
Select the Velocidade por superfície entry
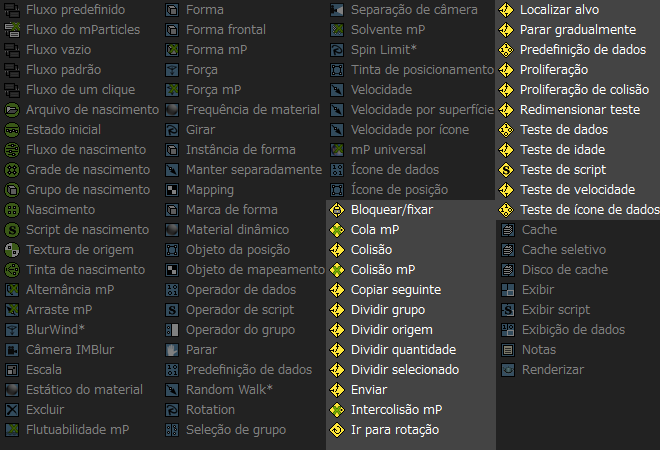click(x=422, y=110)
